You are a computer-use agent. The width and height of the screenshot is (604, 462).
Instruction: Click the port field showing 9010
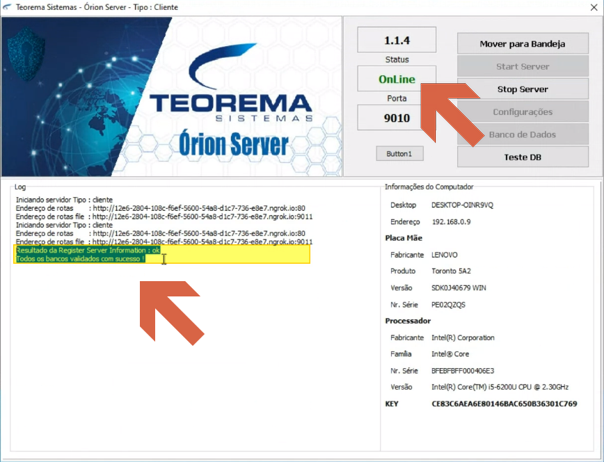click(x=397, y=118)
